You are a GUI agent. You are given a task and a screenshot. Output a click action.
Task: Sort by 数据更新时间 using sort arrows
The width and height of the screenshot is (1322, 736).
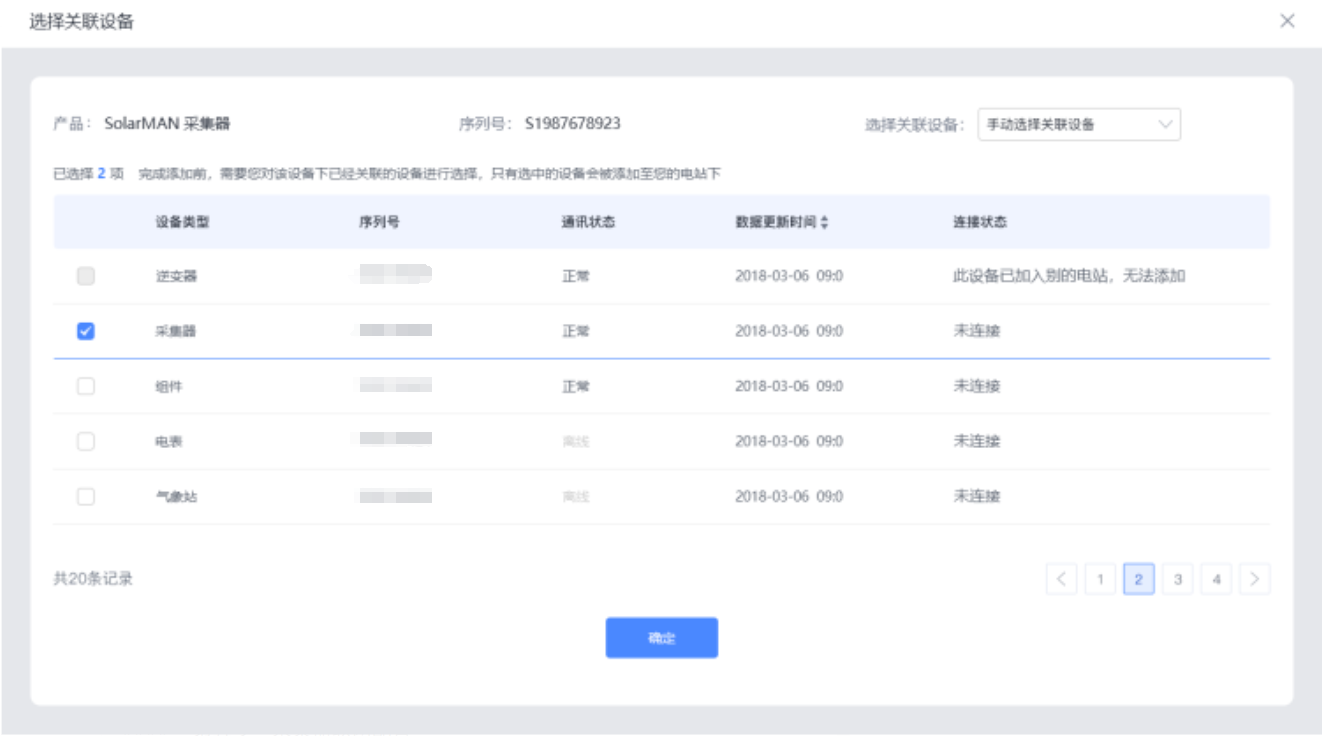[824, 223]
